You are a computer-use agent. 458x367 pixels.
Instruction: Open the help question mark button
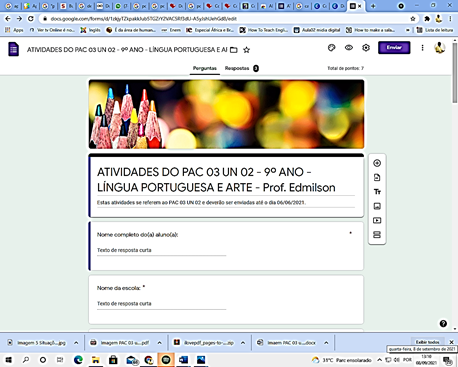(443, 323)
